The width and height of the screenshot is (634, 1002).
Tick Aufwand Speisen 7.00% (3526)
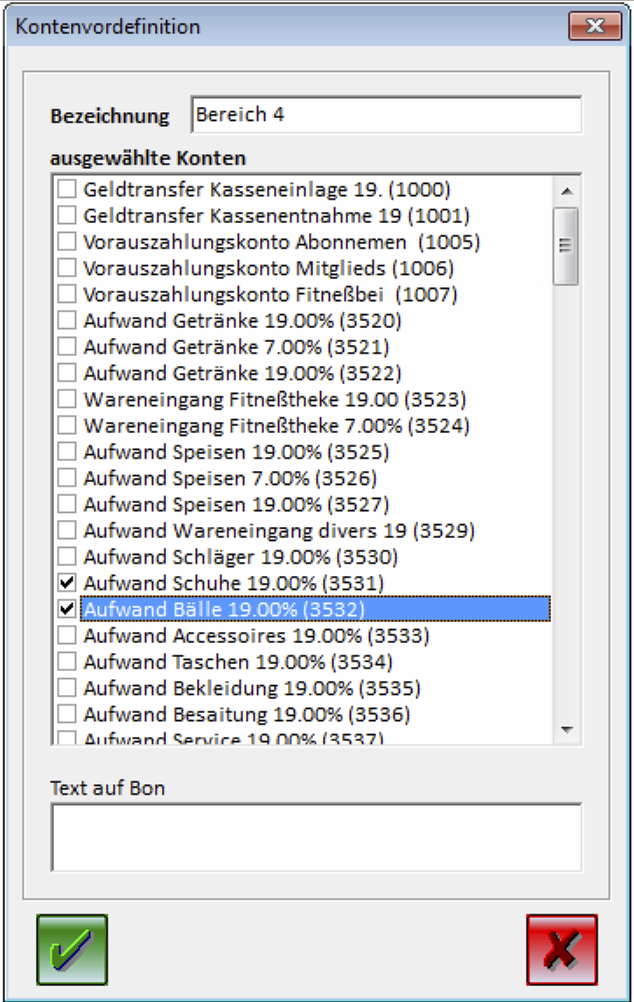pos(67,478)
